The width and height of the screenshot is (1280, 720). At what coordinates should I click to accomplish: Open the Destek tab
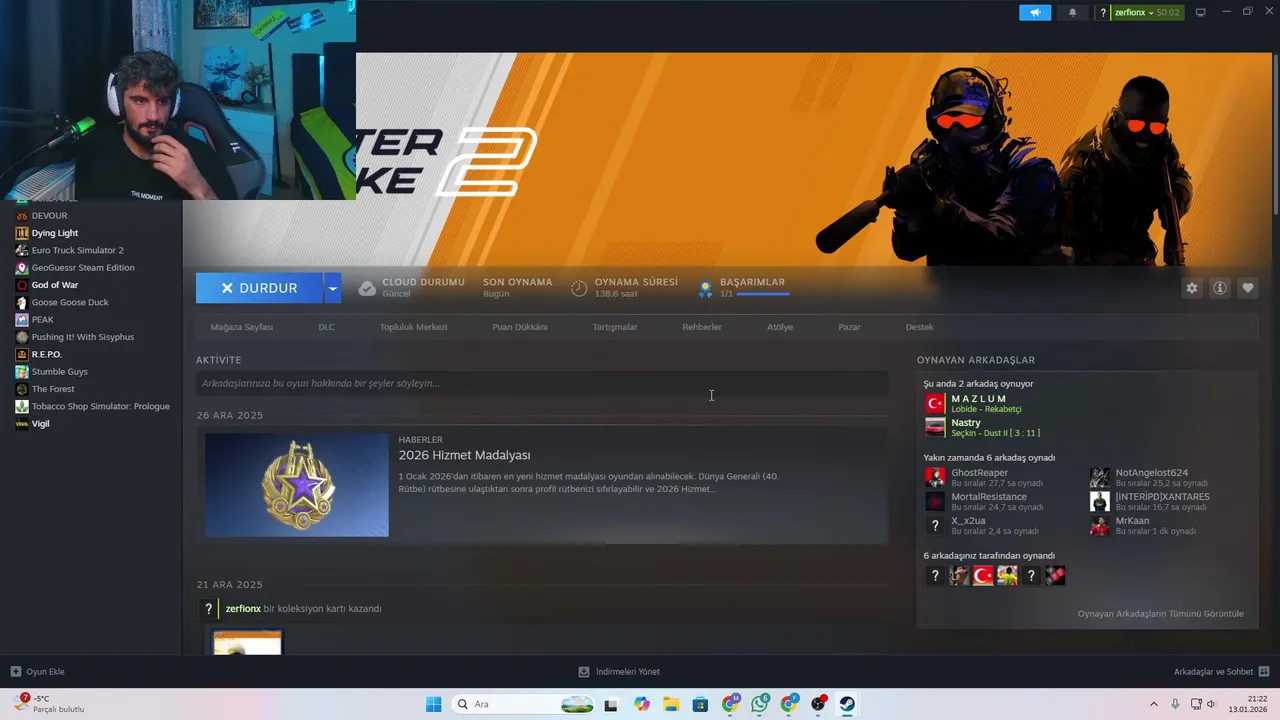pyautogui.click(x=919, y=327)
